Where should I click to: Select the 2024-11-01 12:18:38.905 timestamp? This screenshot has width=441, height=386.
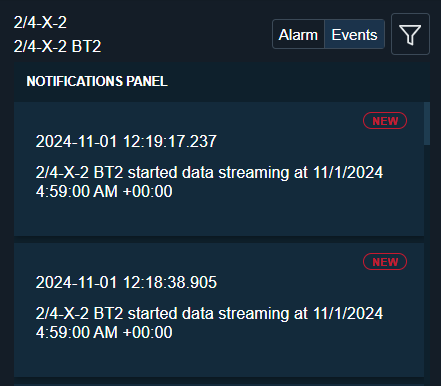click(x=126, y=282)
